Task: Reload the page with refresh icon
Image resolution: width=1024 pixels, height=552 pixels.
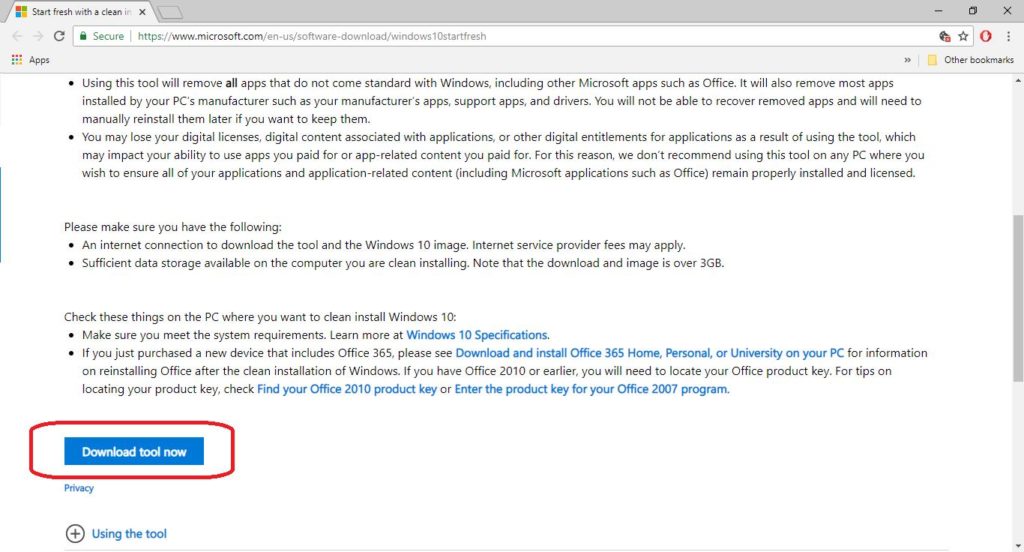Action: point(59,36)
